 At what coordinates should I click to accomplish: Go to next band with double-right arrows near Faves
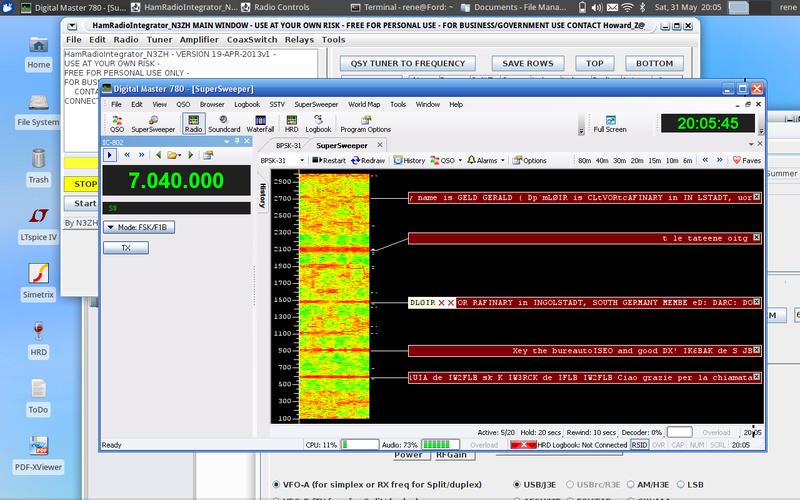719,160
